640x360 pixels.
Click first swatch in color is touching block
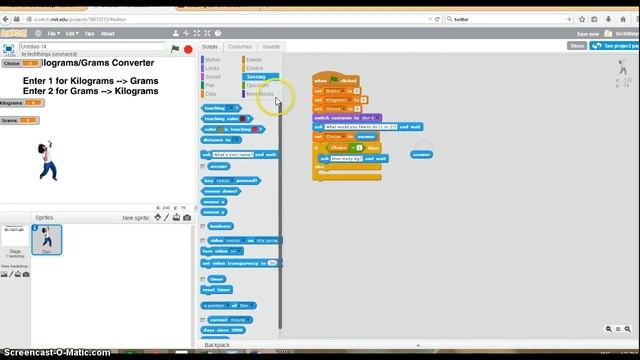220,130
